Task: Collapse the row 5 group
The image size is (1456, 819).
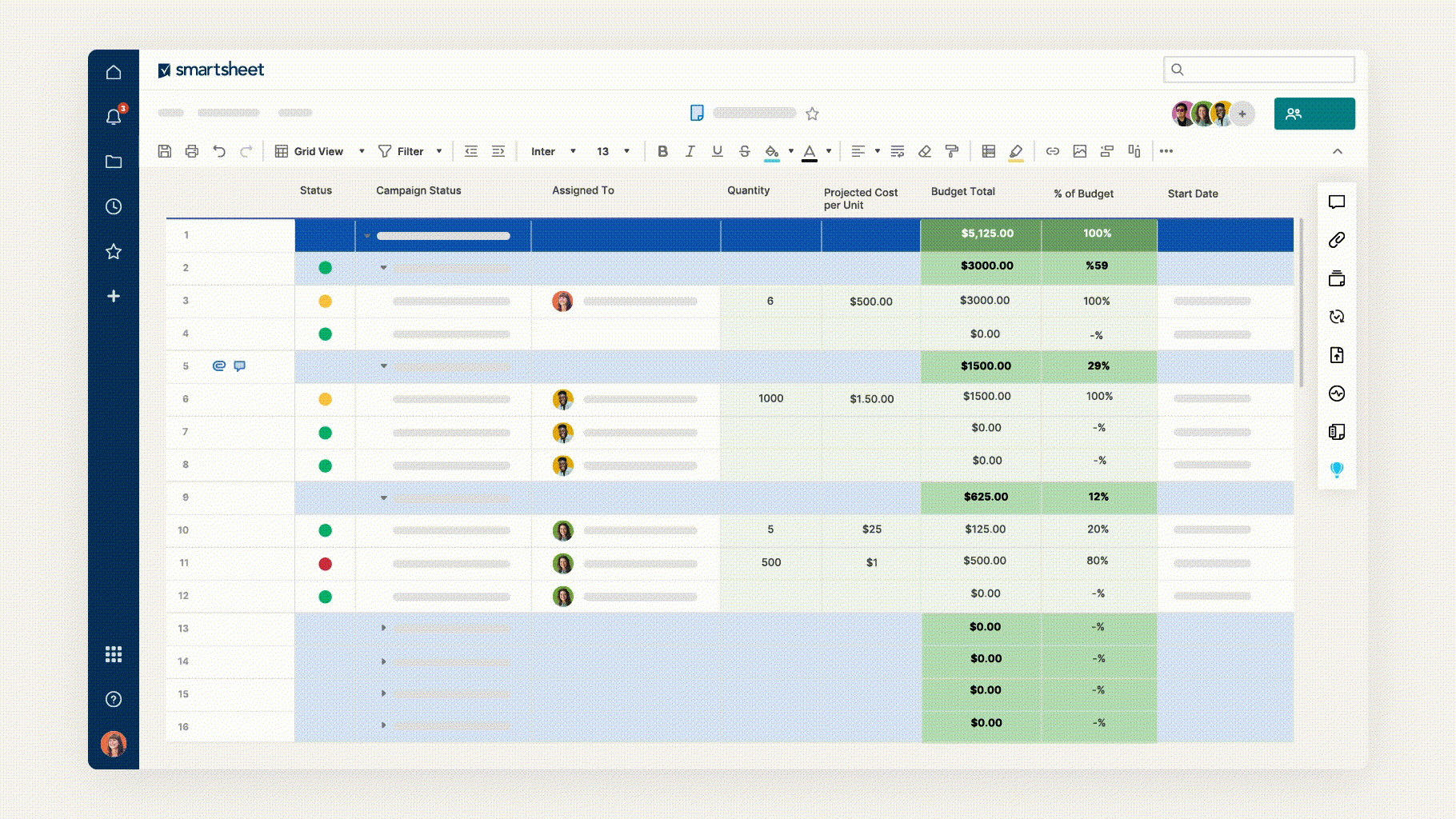Action: (x=384, y=366)
